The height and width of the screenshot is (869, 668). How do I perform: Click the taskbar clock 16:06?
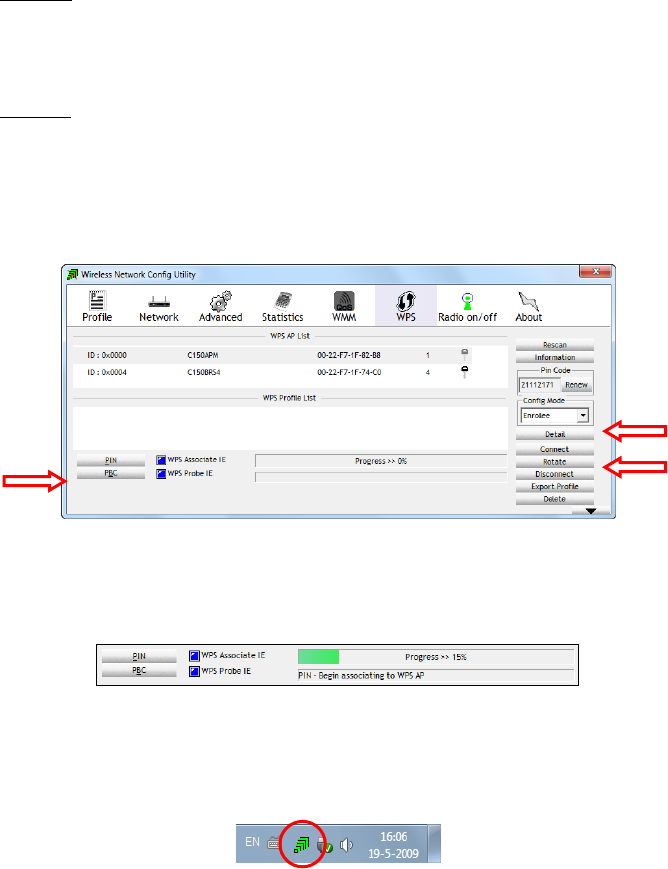[394, 837]
